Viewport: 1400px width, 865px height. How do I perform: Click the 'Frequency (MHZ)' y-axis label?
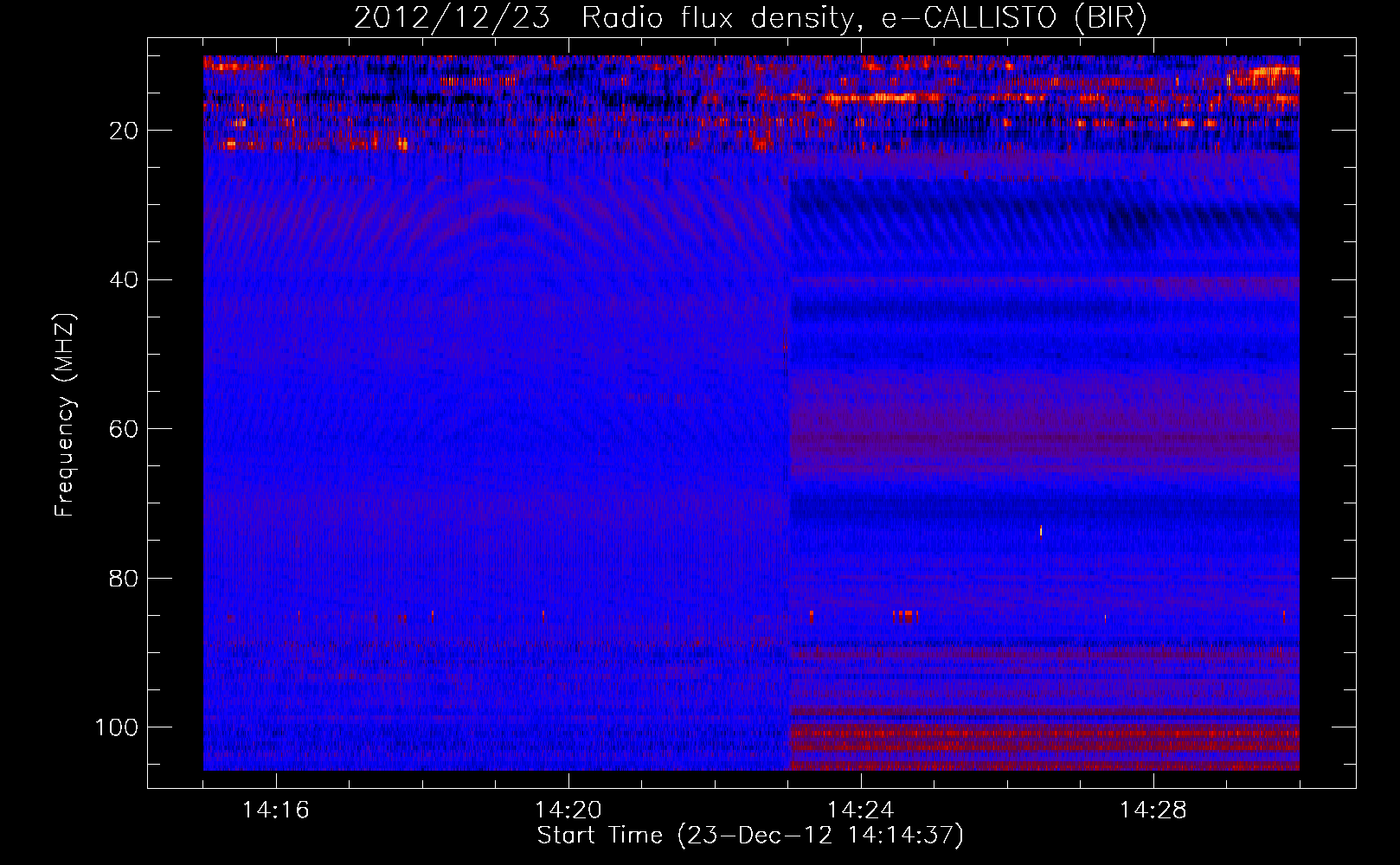65,415
